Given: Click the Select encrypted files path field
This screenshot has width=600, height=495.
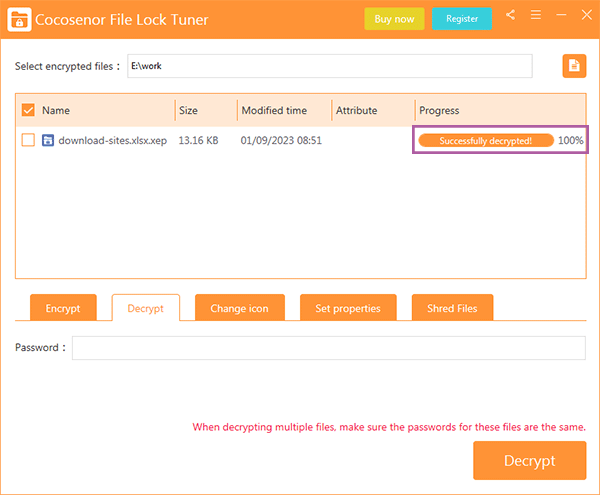Looking at the screenshot, I should click(329, 66).
